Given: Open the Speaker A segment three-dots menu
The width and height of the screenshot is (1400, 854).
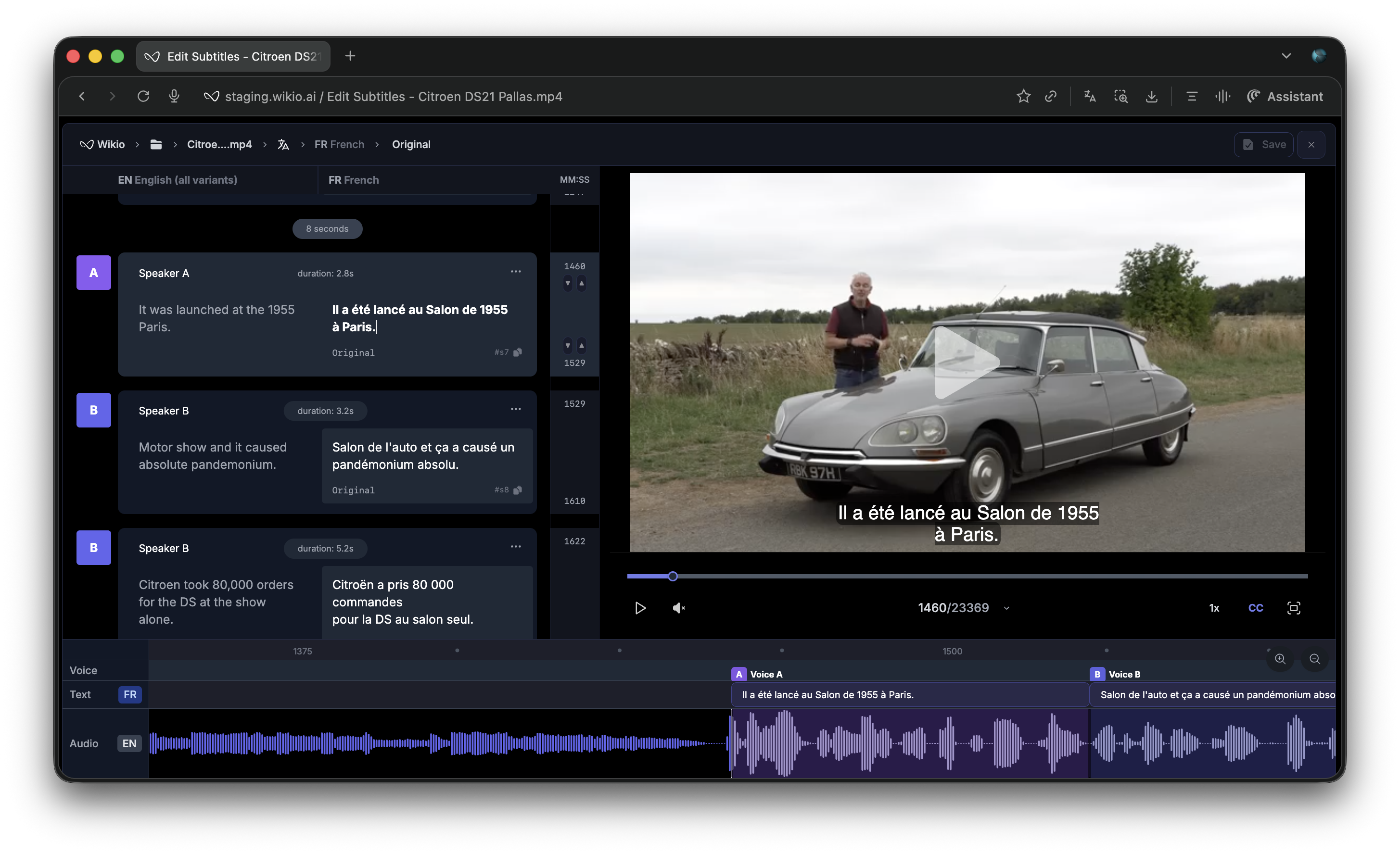Looking at the screenshot, I should pos(515,272).
